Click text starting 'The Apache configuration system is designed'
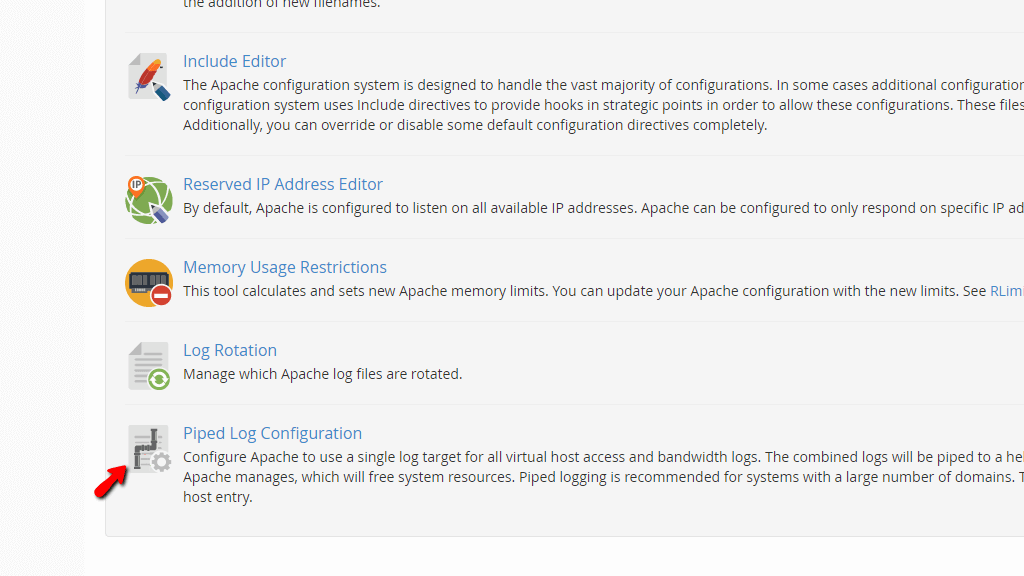1024x576 pixels. click(x=603, y=85)
